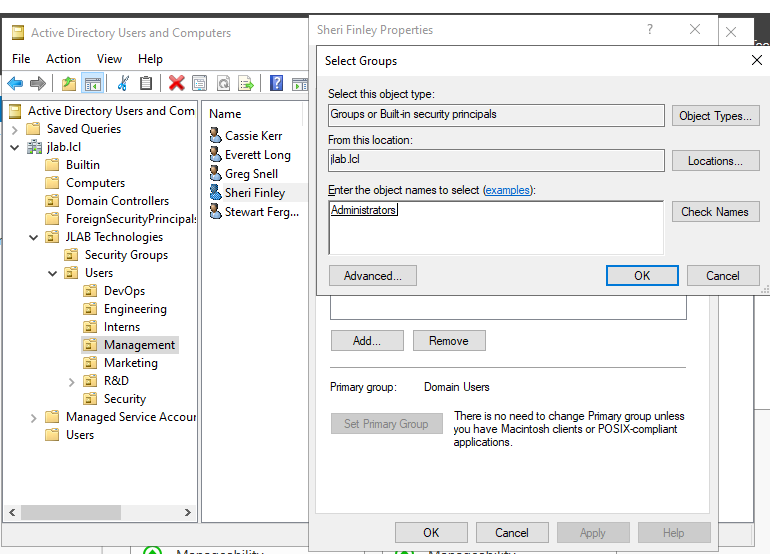Select the Security Groups tree item

point(126,255)
